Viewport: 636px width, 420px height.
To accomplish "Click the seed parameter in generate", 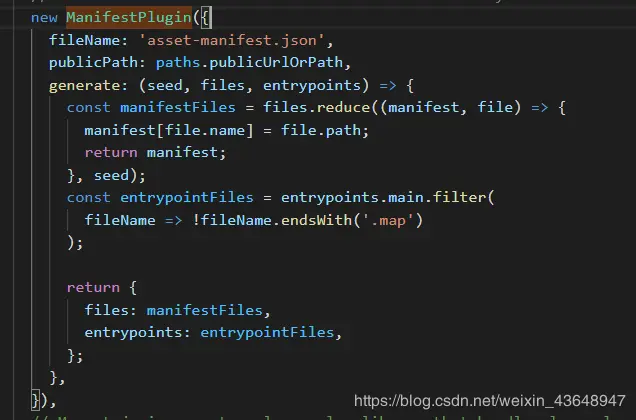I will coord(164,86).
